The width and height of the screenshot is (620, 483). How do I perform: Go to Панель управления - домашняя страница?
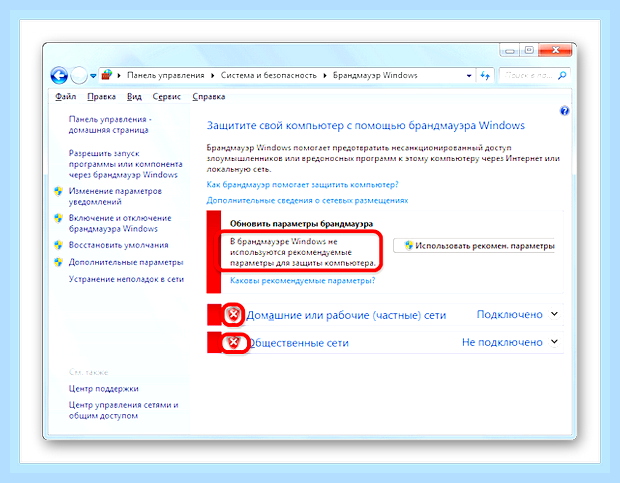[x=110, y=125]
